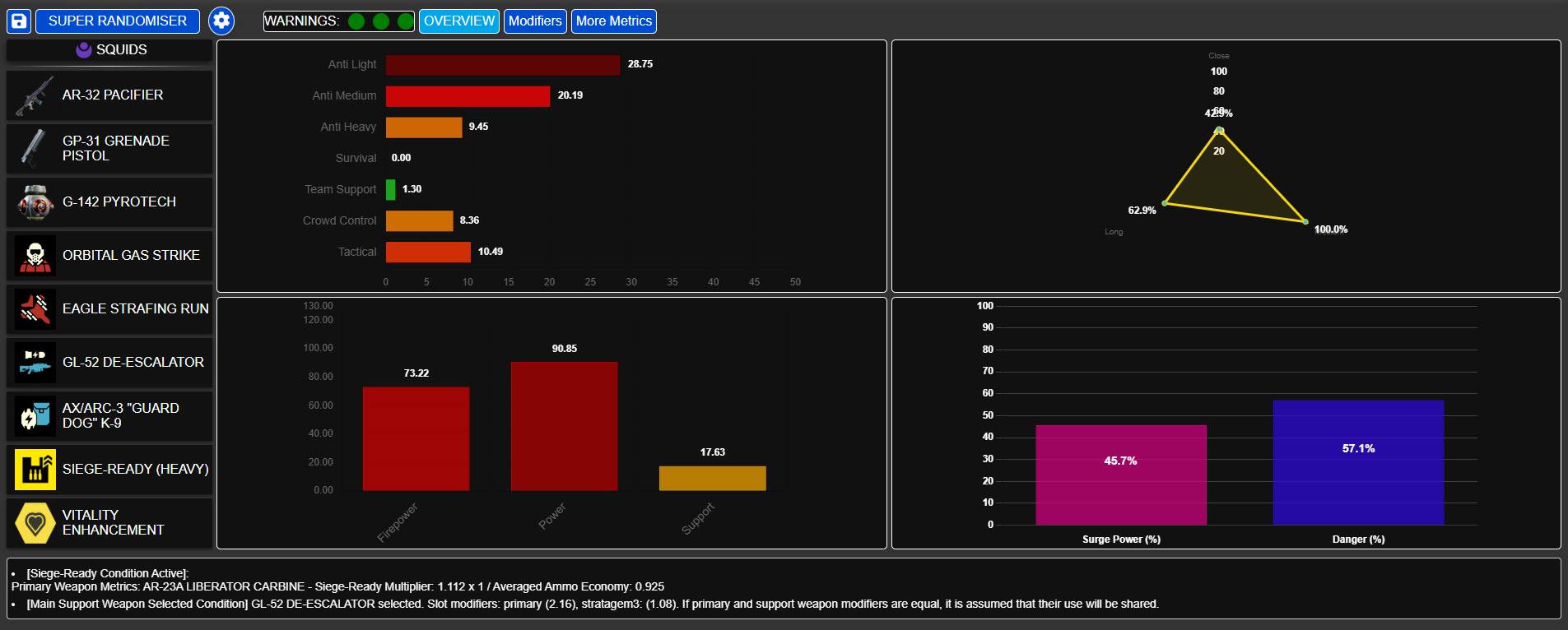Click the radar chart 100.0% data point
Image resolution: width=1568 pixels, height=630 pixels.
[1305, 221]
